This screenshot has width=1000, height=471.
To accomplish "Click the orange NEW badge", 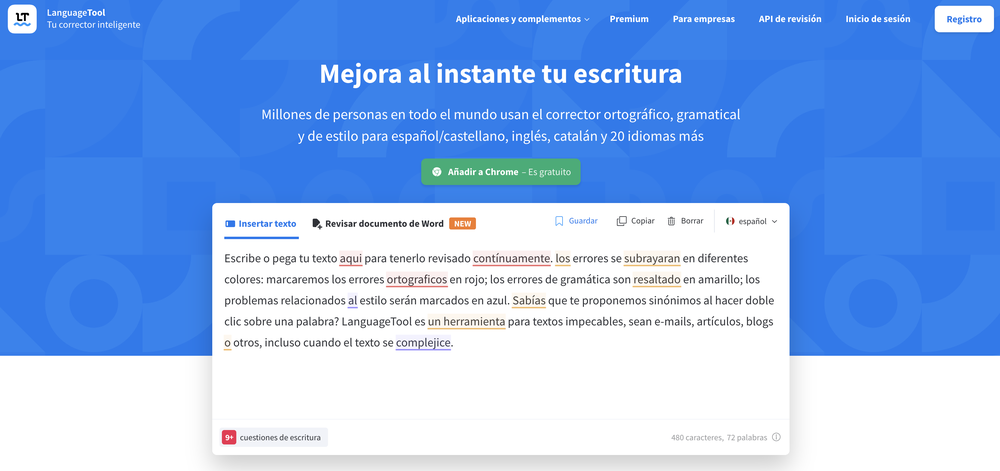I will [x=462, y=224].
